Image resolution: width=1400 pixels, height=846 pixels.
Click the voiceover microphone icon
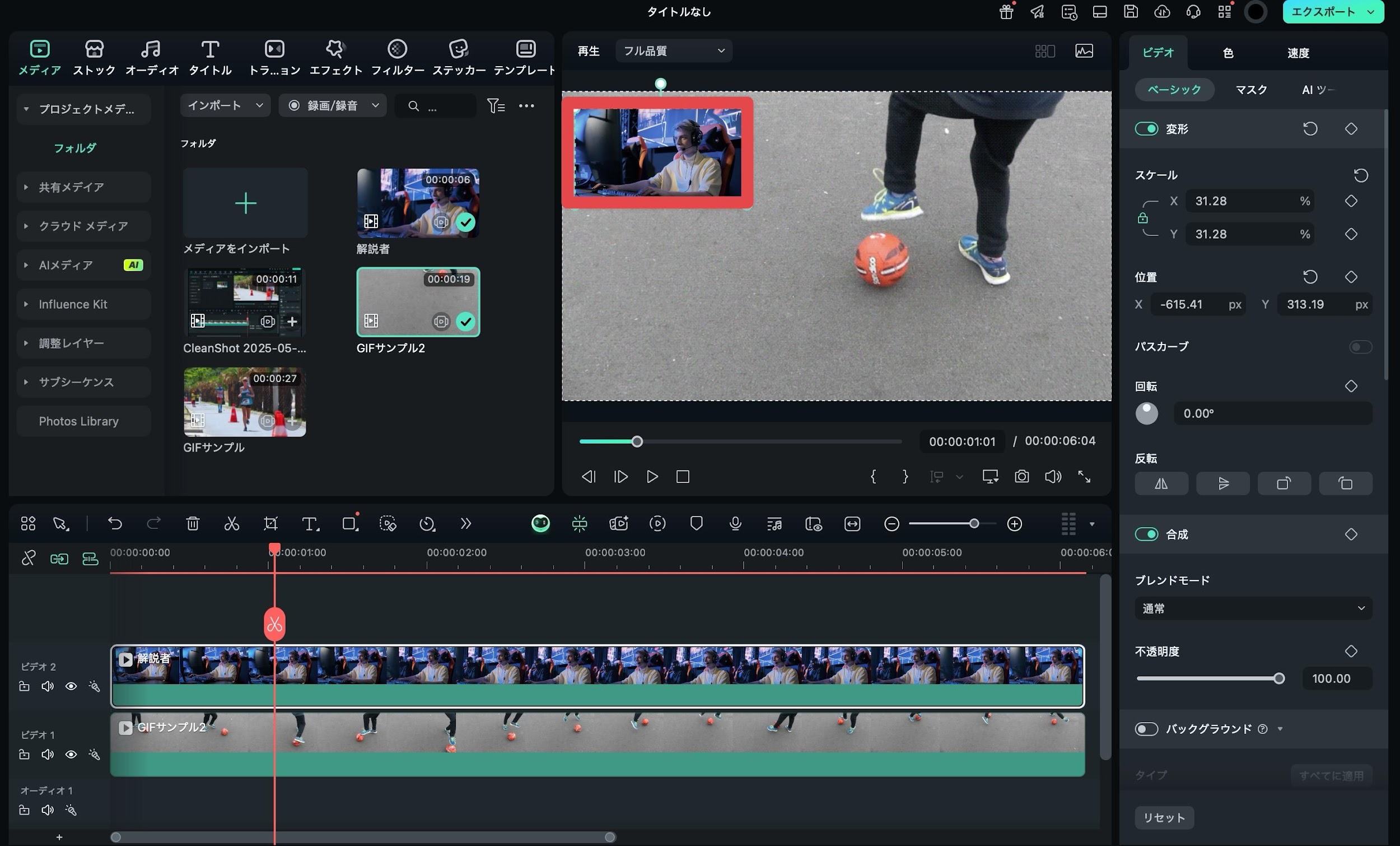click(x=735, y=523)
